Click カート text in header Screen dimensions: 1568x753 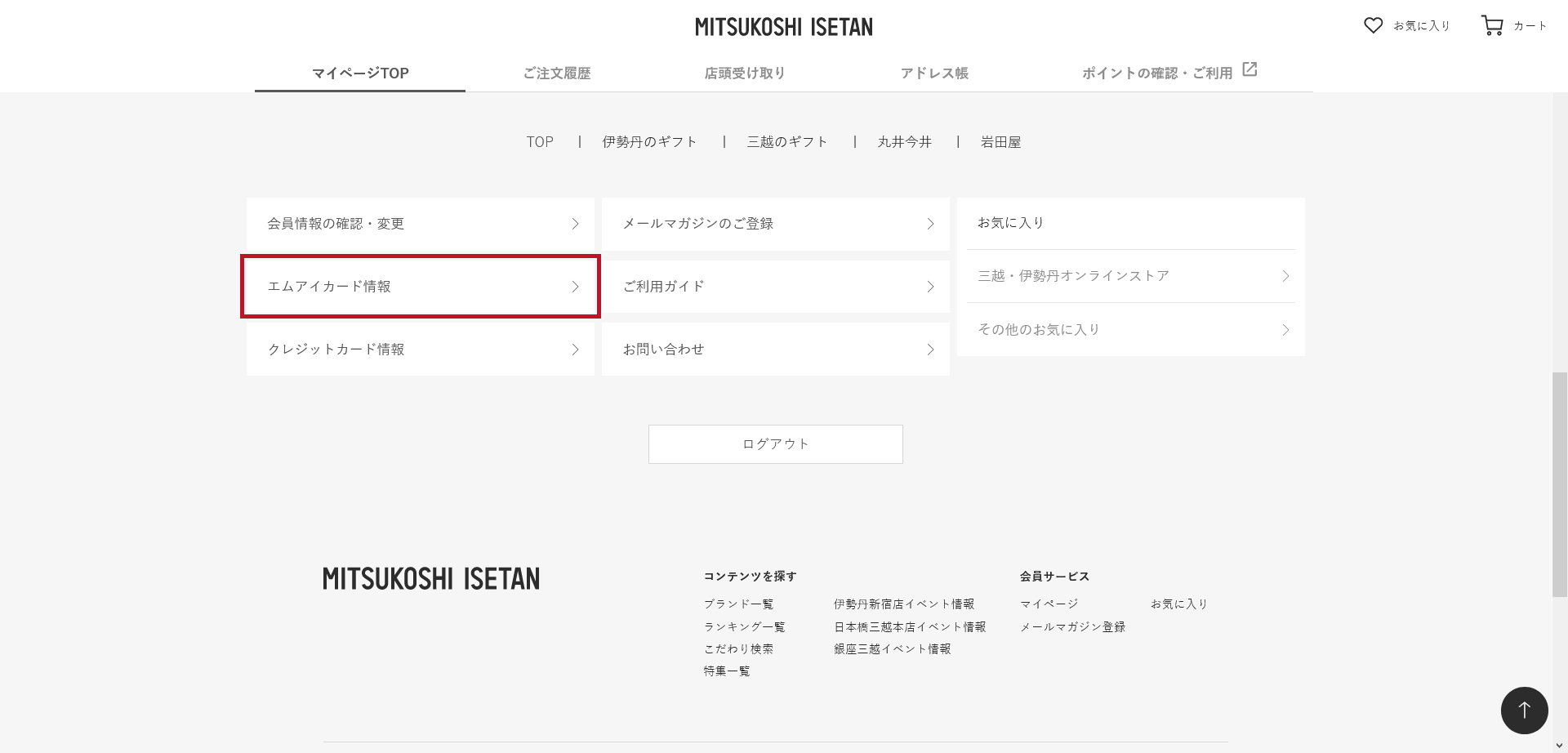tap(1530, 26)
